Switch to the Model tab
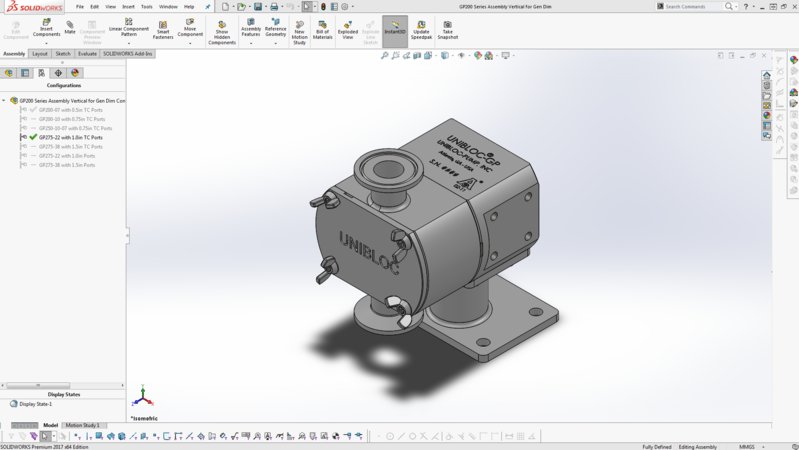The height and width of the screenshot is (450, 799). [50, 425]
